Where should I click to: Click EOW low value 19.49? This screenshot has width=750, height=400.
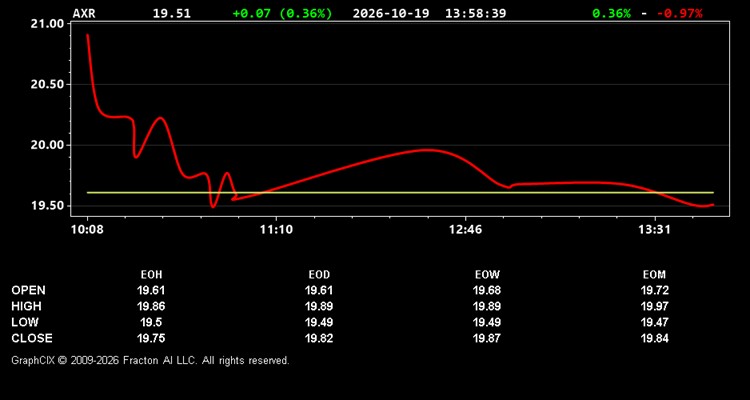point(487,322)
